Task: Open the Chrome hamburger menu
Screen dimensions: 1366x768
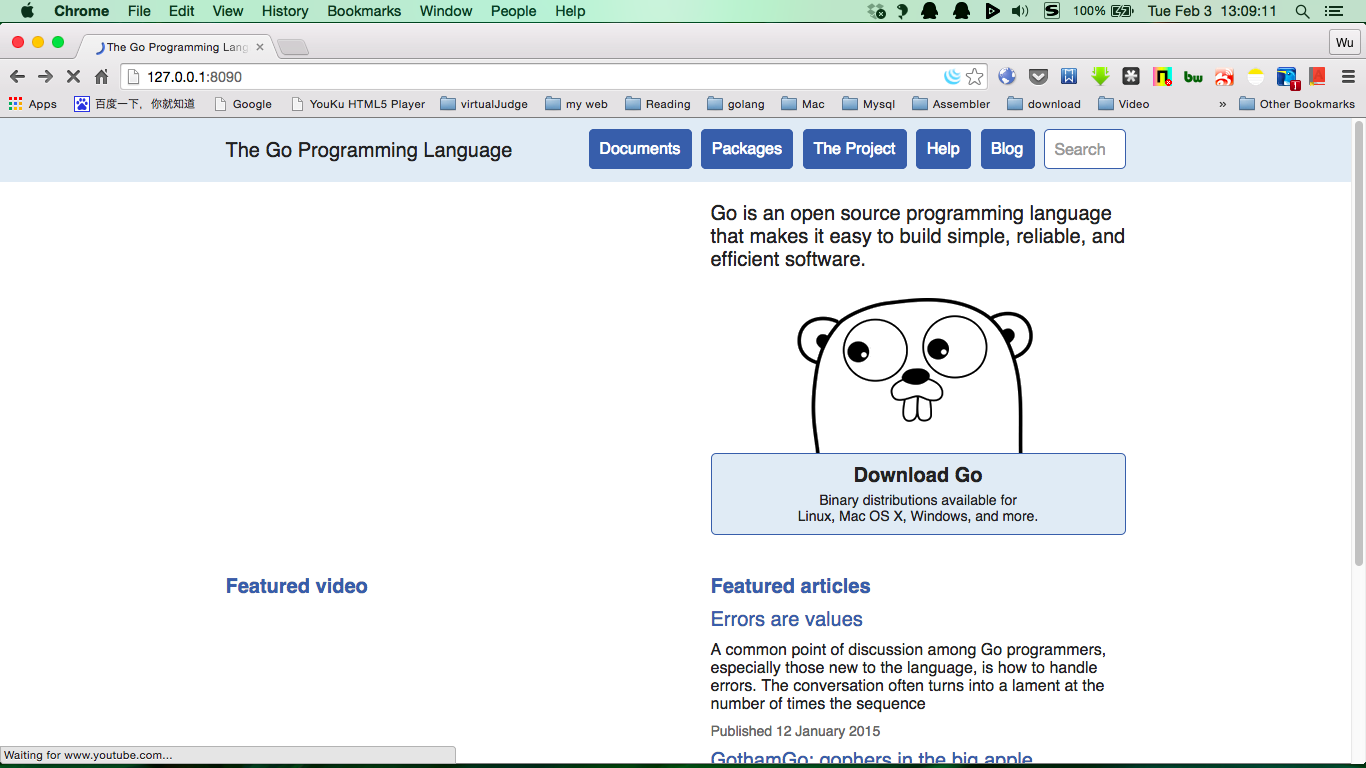Action: [1348, 77]
